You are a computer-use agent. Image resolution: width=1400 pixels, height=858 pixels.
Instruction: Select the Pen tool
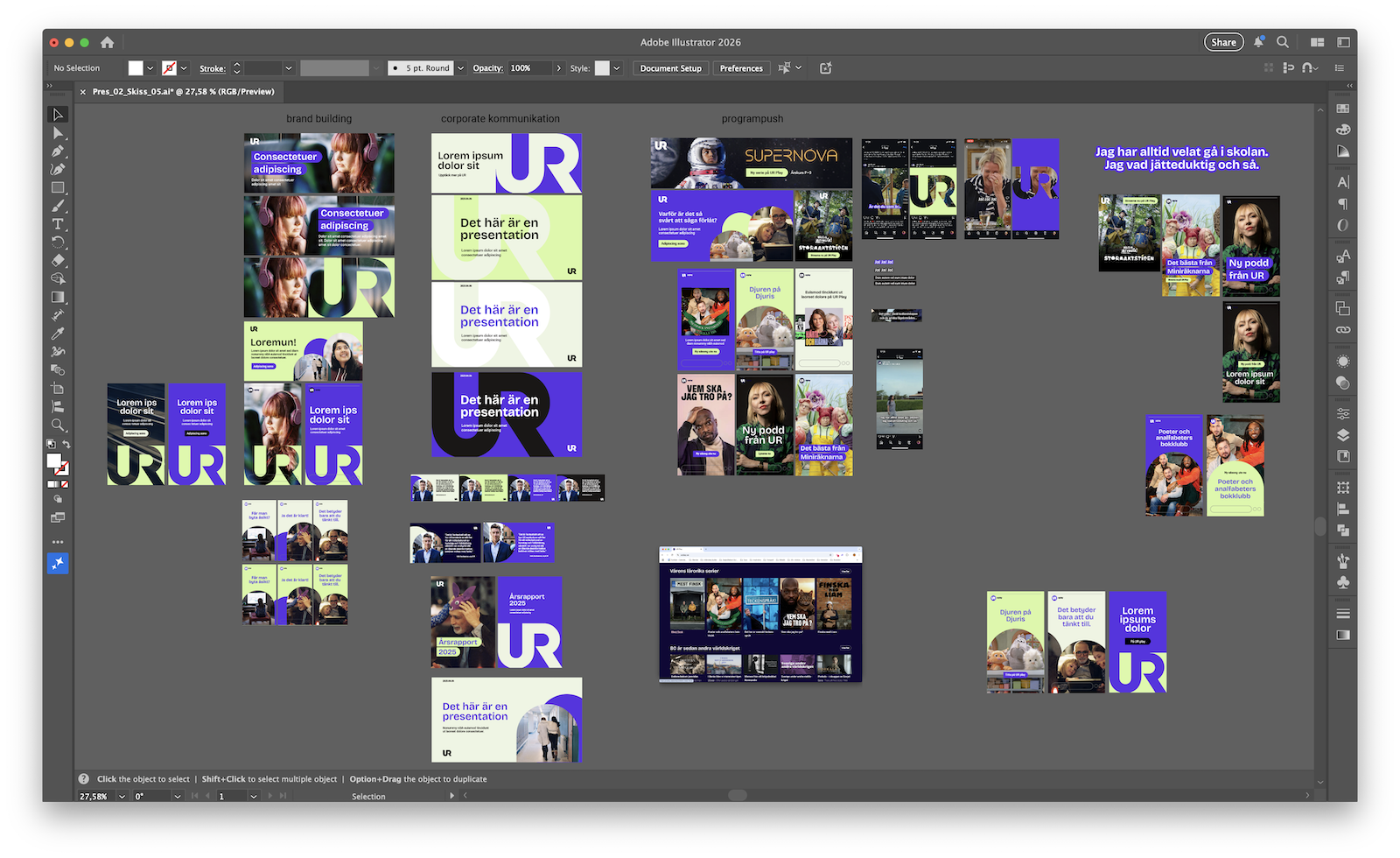pos(58,151)
